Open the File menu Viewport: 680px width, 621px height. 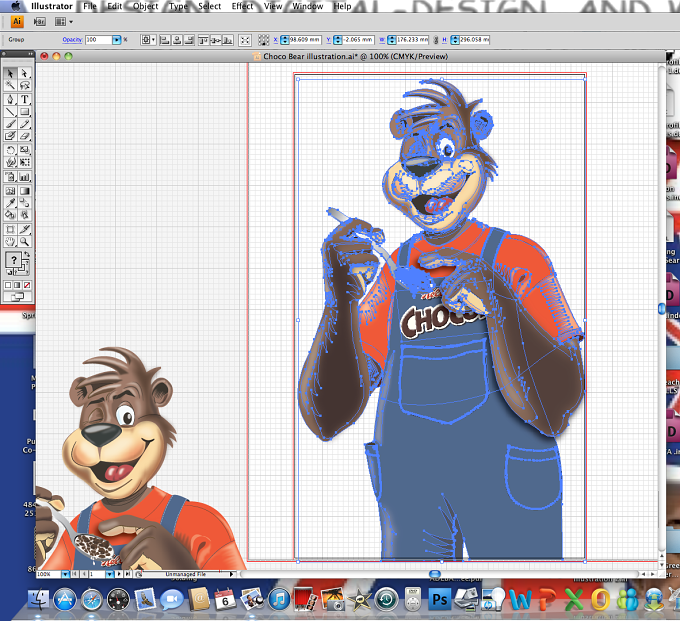(x=90, y=6)
